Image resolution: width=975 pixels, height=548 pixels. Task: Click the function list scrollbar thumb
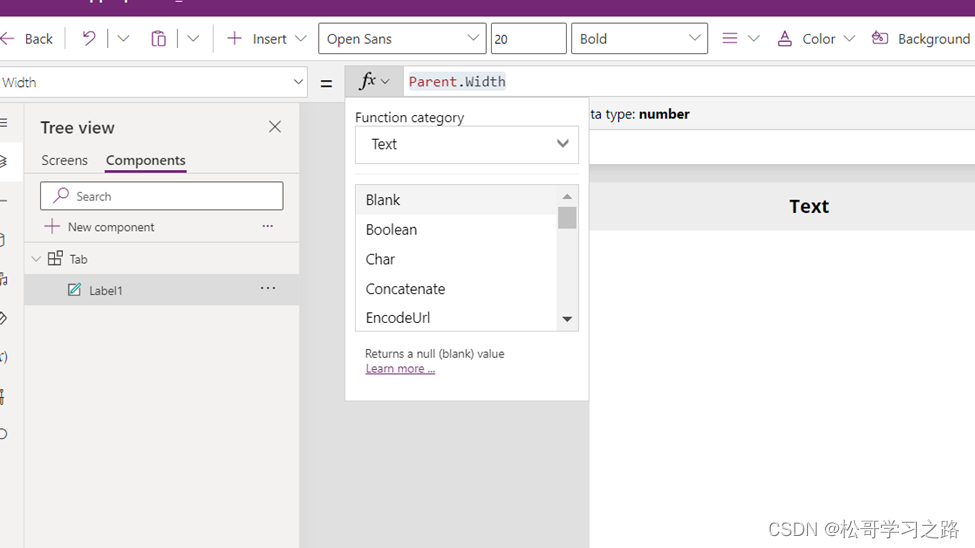tap(567, 218)
